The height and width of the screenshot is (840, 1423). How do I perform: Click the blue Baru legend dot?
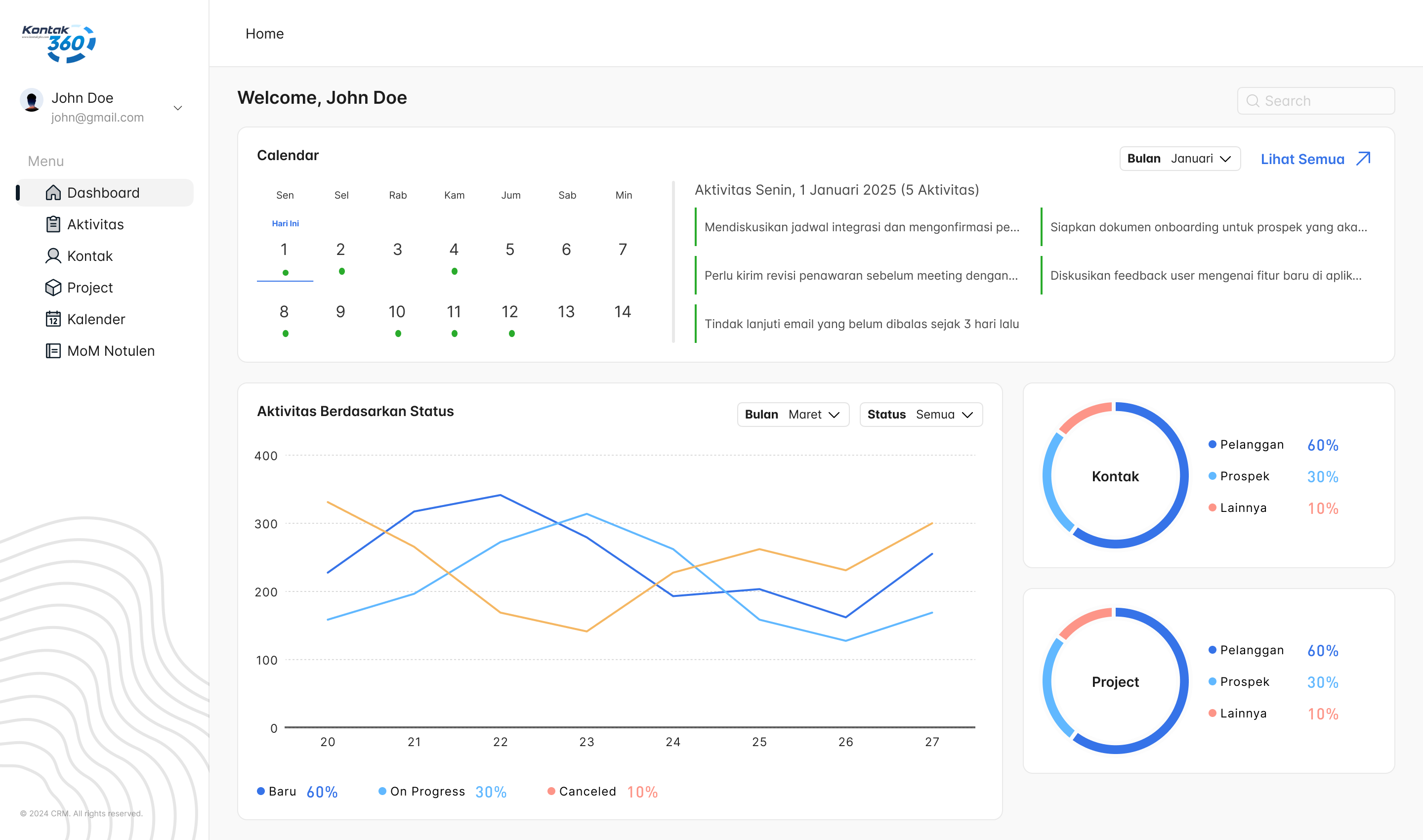pyautogui.click(x=261, y=791)
